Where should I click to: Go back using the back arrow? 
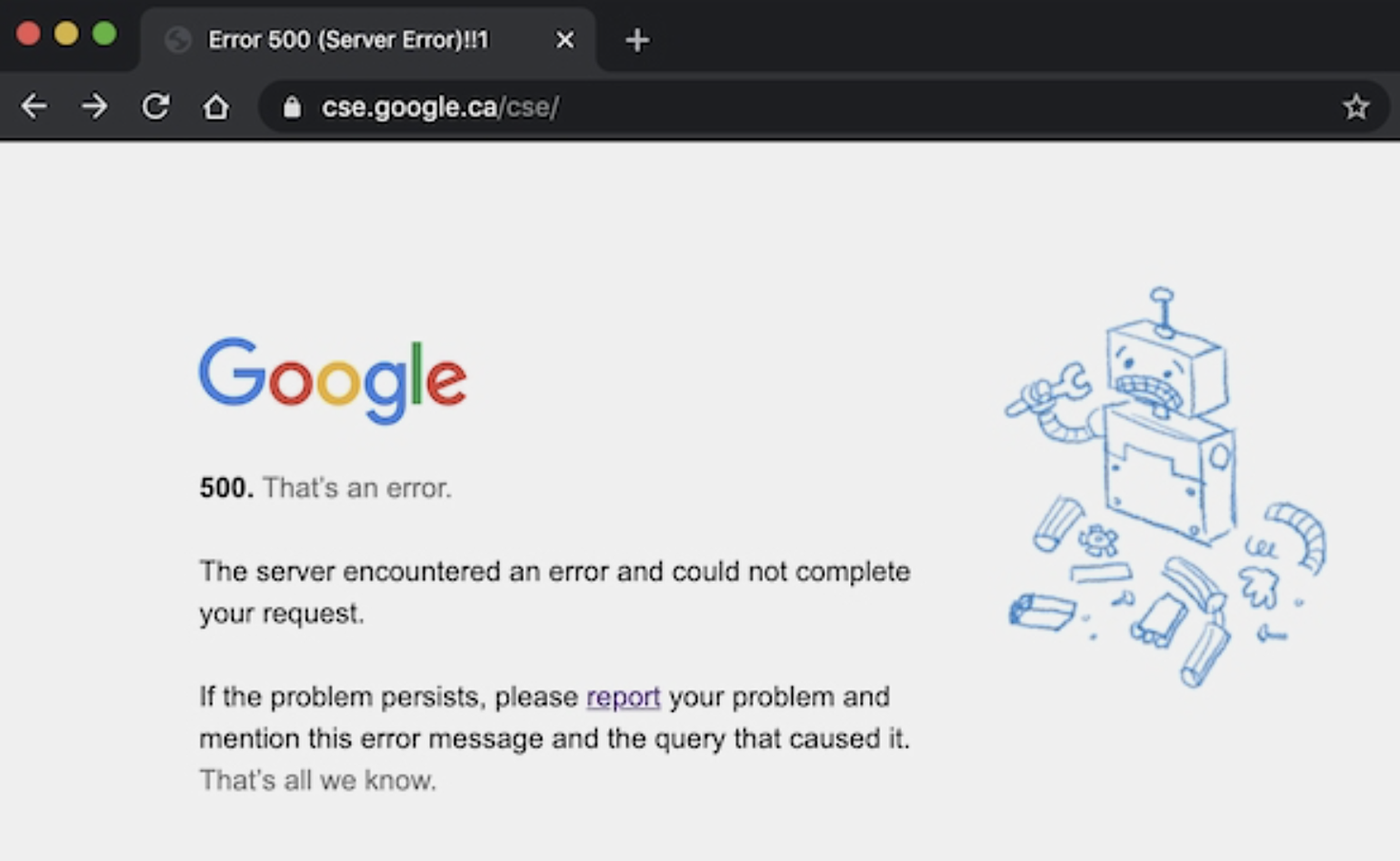34,106
